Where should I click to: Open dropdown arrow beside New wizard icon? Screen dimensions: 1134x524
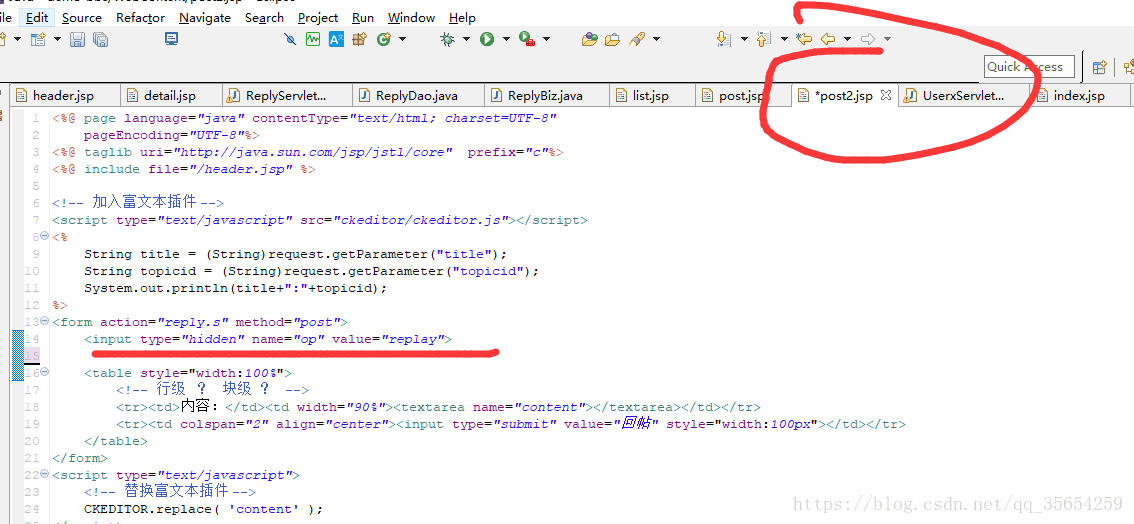(x=58, y=39)
